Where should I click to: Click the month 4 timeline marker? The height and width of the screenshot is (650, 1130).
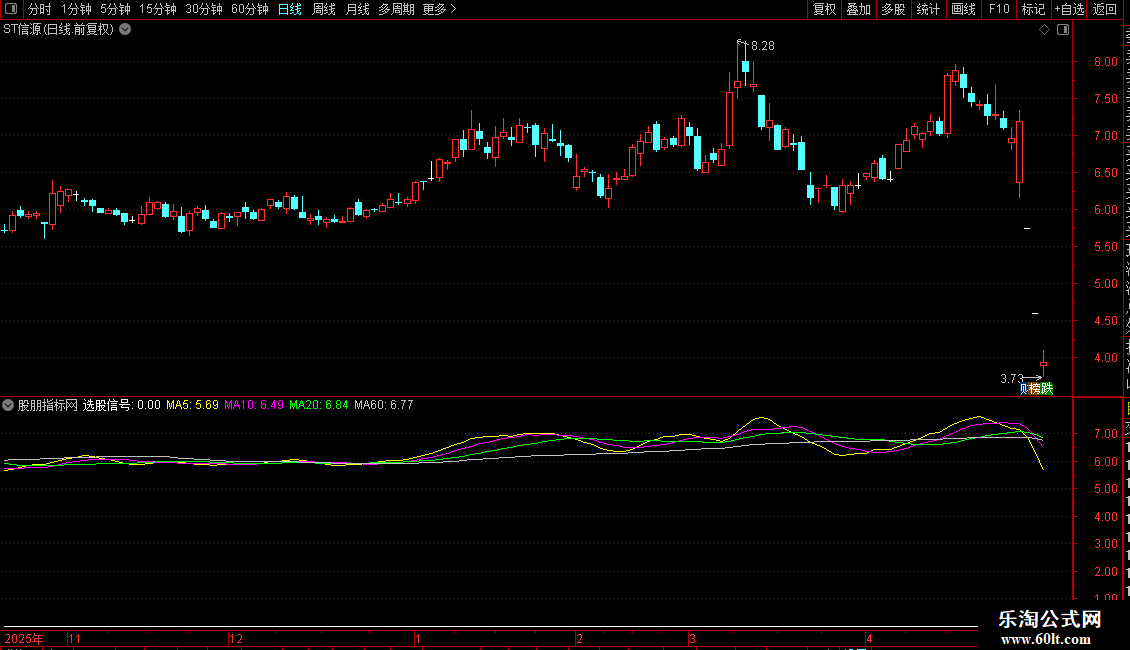pos(869,638)
